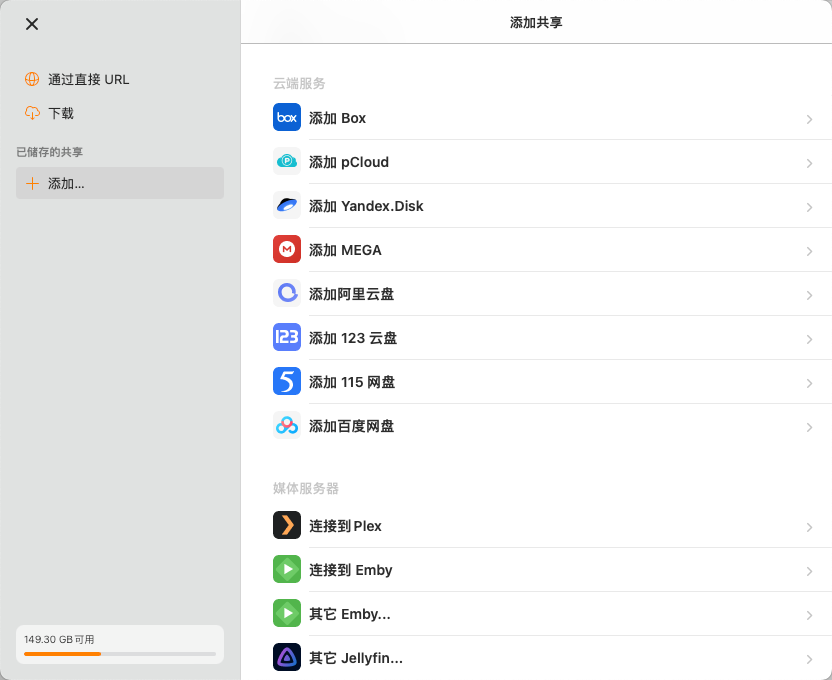Image resolution: width=832 pixels, height=680 pixels.
Task: Expand the 添加 123 云盘 row chevron
Action: 809,339
